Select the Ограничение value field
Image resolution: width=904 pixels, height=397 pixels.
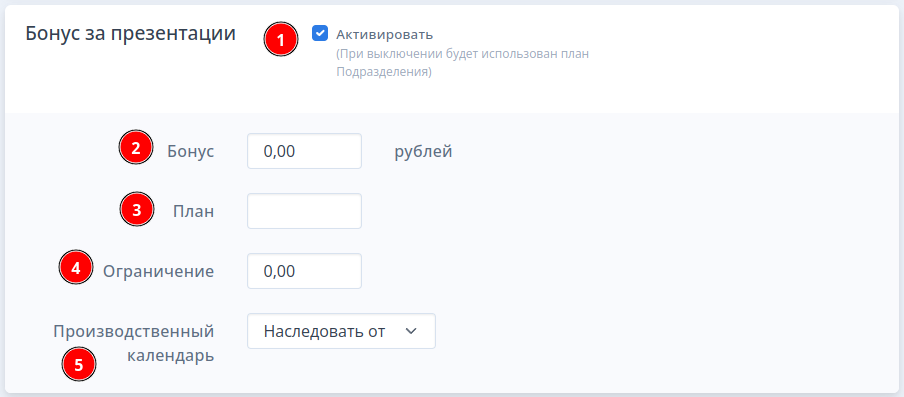click(304, 271)
